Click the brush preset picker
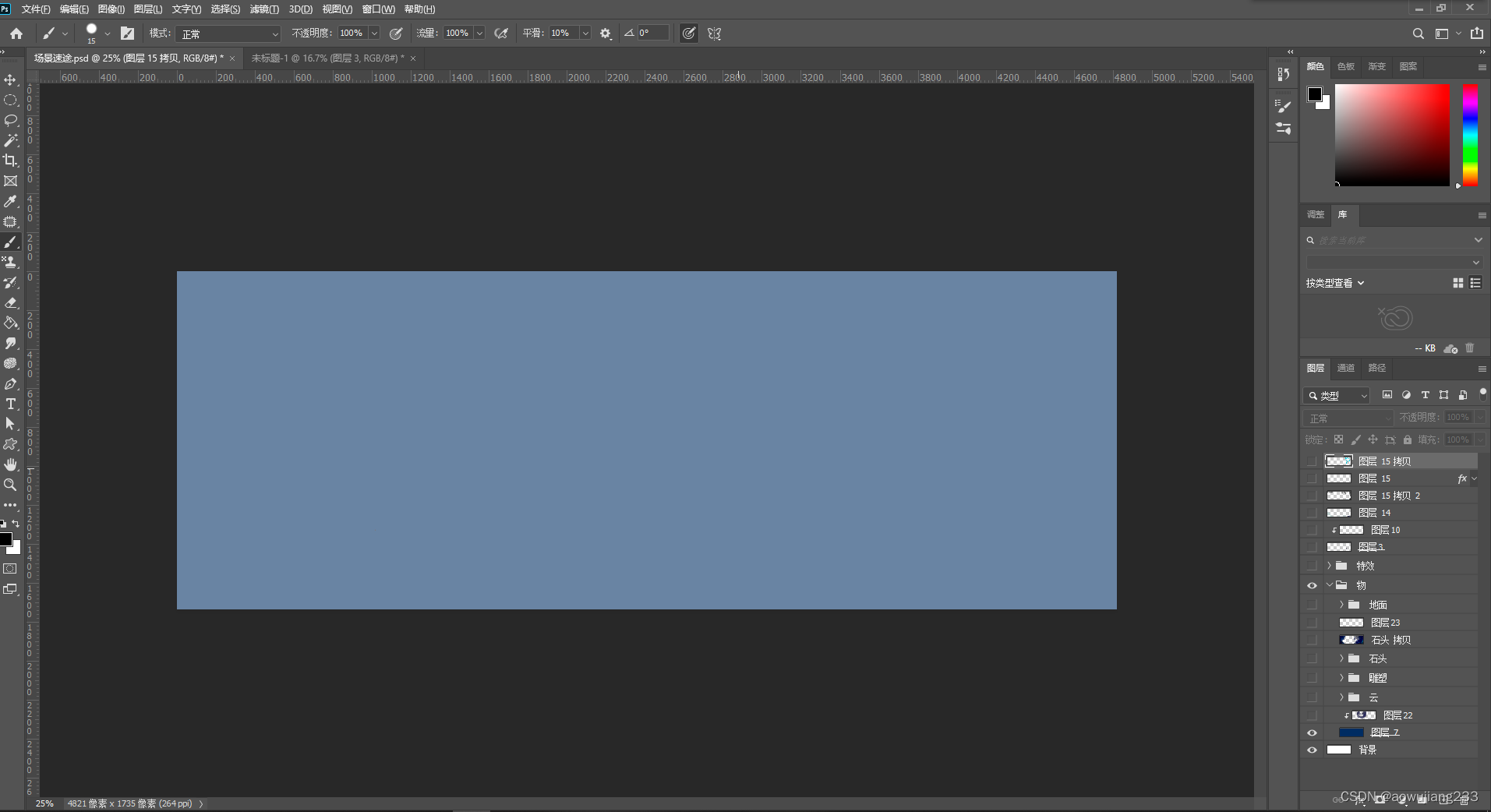 pos(97,34)
